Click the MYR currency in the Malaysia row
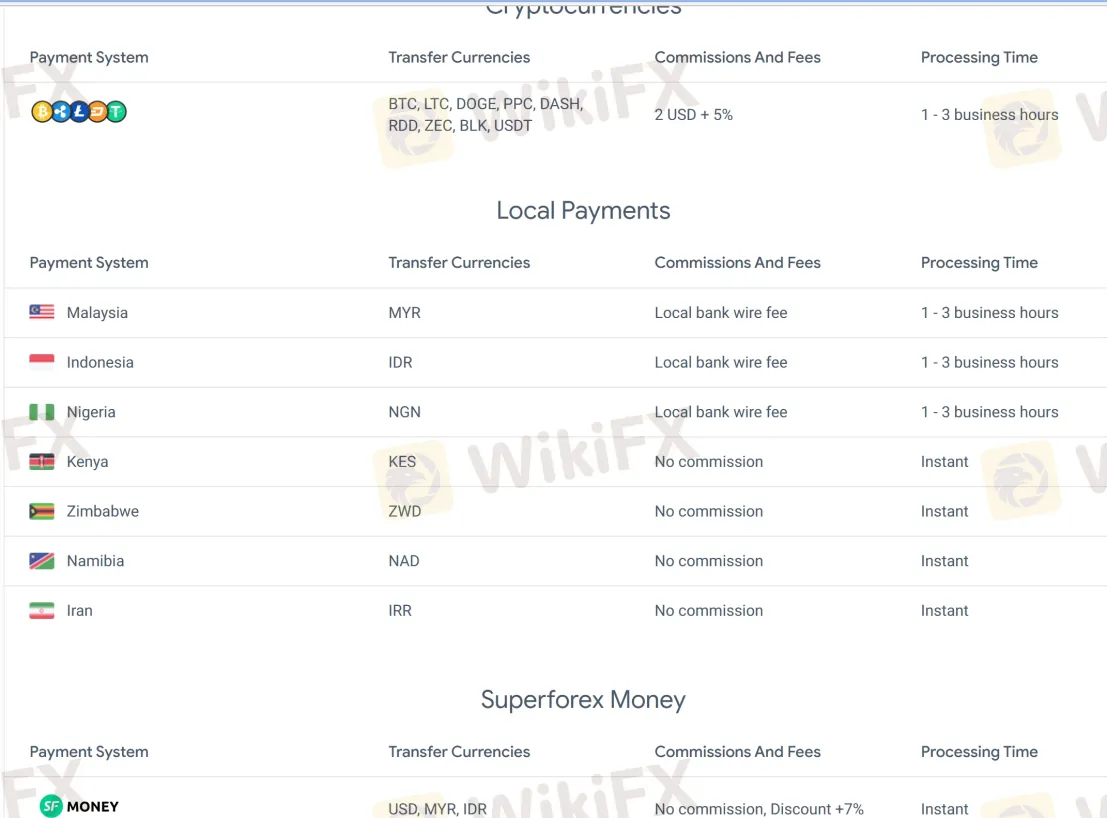 tap(405, 312)
